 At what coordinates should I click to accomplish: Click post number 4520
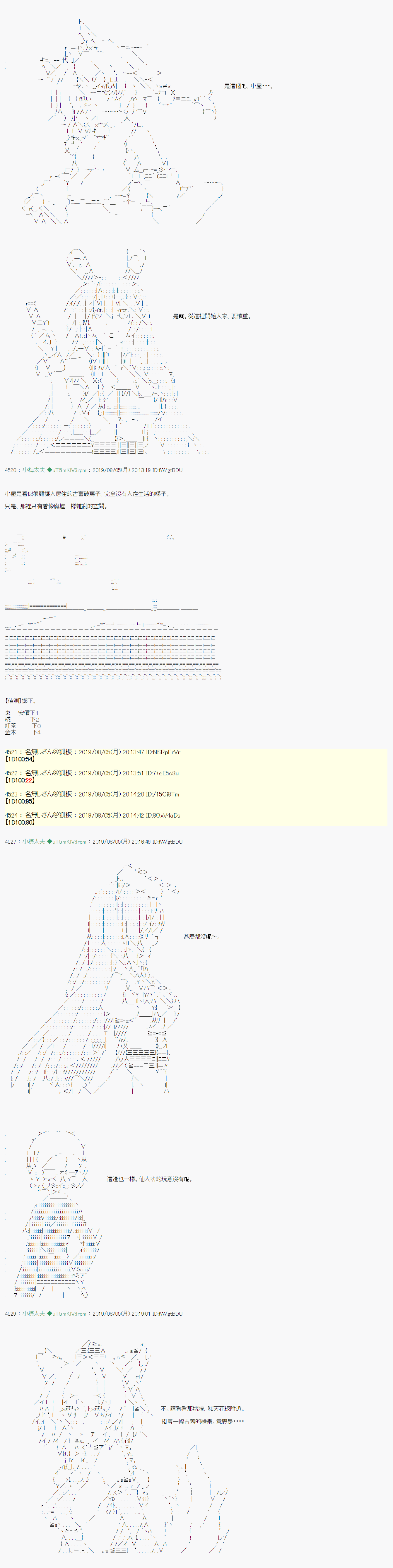(x=11, y=470)
